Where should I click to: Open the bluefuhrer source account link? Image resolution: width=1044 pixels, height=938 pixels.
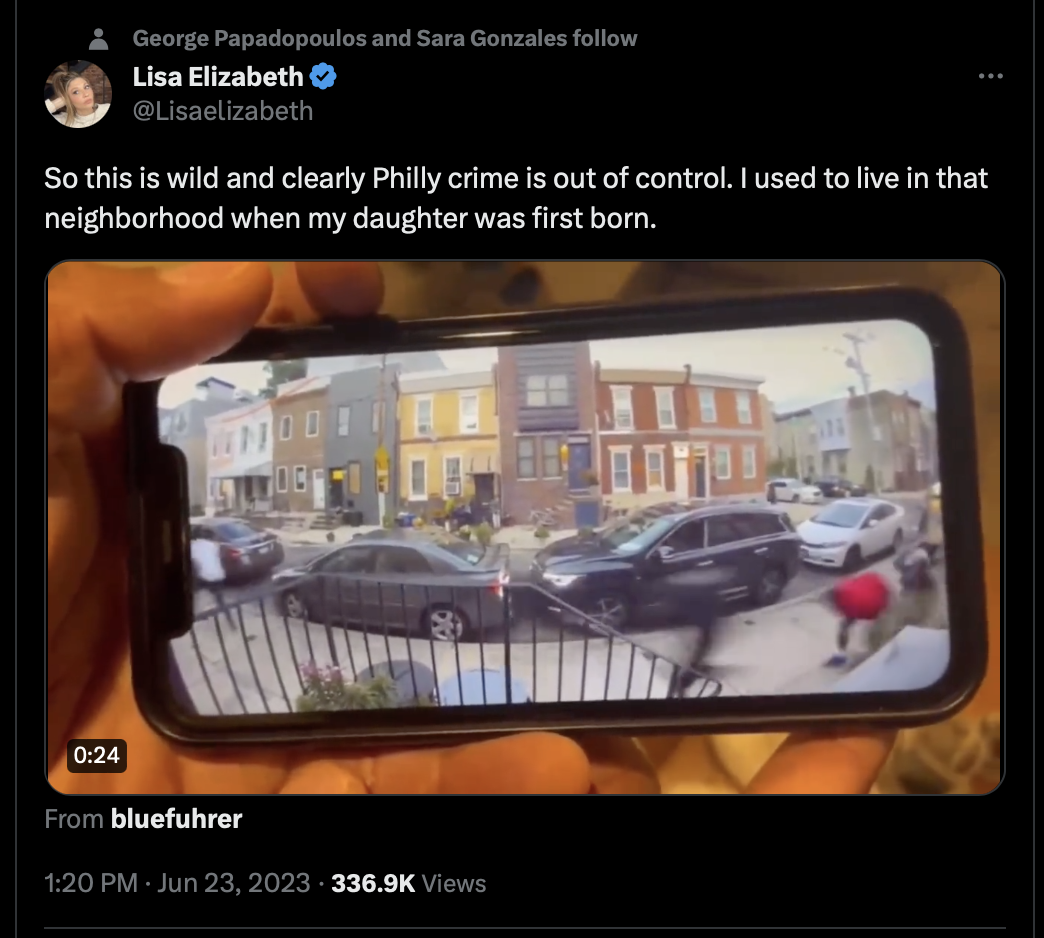point(176,819)
